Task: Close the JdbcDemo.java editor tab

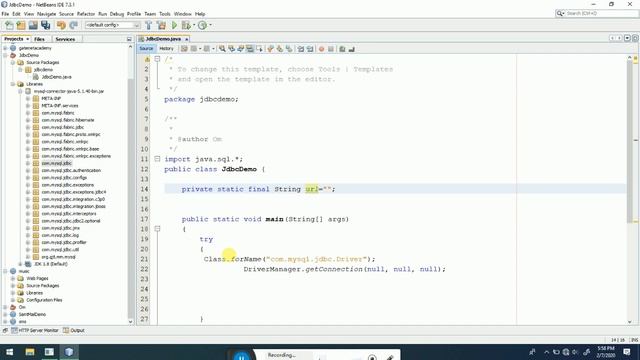Action: tap(187, 39)
